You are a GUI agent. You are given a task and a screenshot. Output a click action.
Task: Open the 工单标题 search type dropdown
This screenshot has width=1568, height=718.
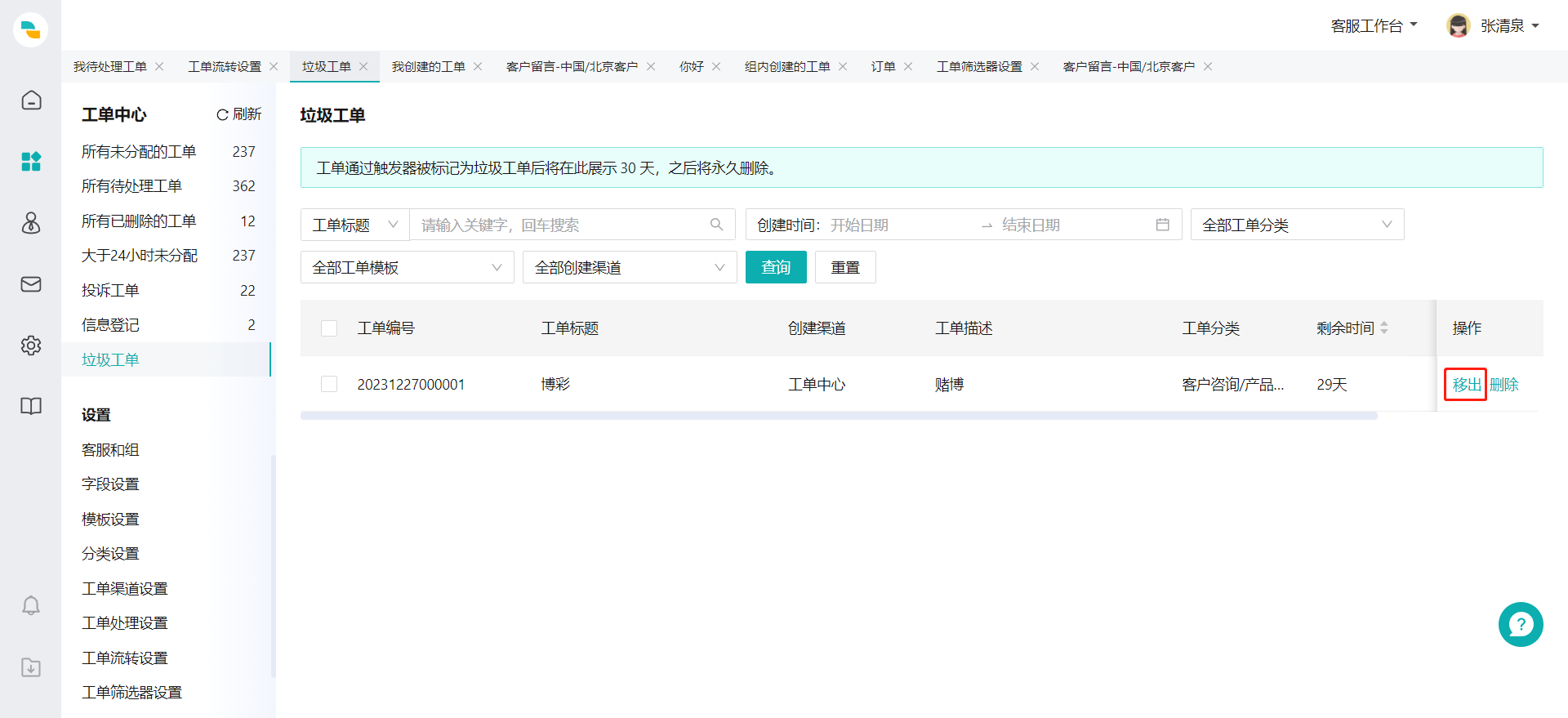click(x=355, y=225)
